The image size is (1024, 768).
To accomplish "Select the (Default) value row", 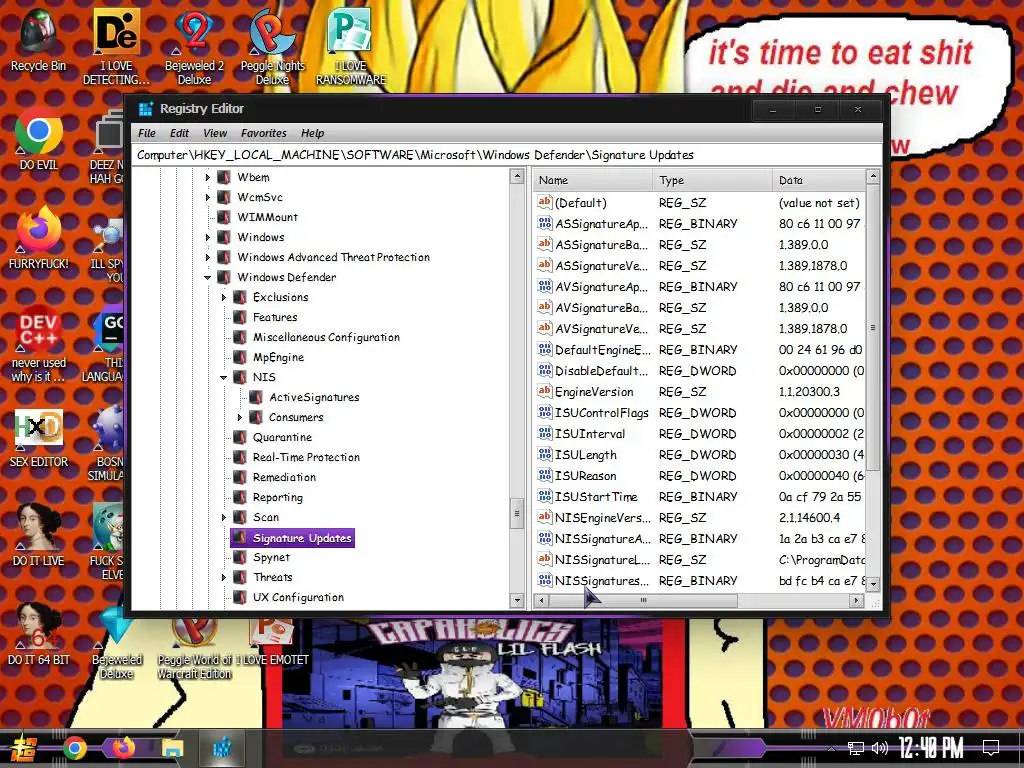I will (x=699, y=202).
